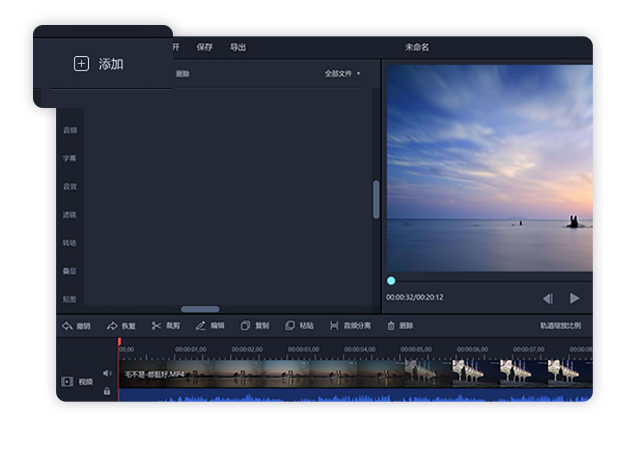The height and width of the screenshot is (450, 620).
Task: Play the preview video
Action: (x=575, y=298)
